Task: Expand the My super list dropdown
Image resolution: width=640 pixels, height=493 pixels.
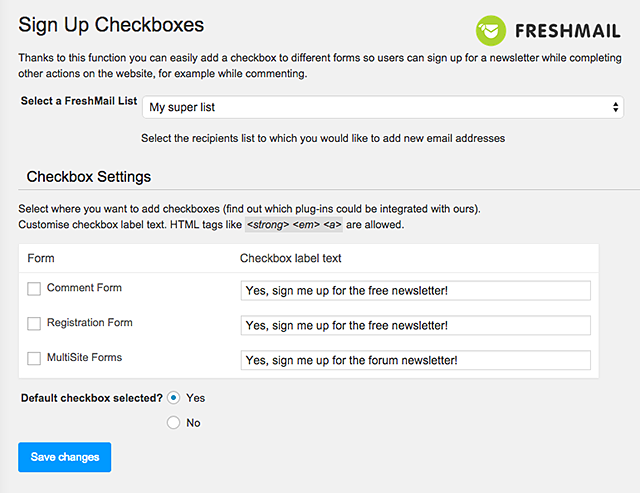Action: point(383,107)
